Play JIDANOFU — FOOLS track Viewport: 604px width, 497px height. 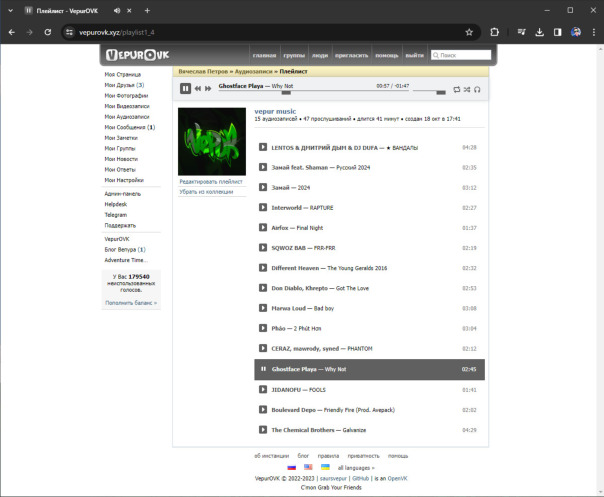click(x=263, y=390)
